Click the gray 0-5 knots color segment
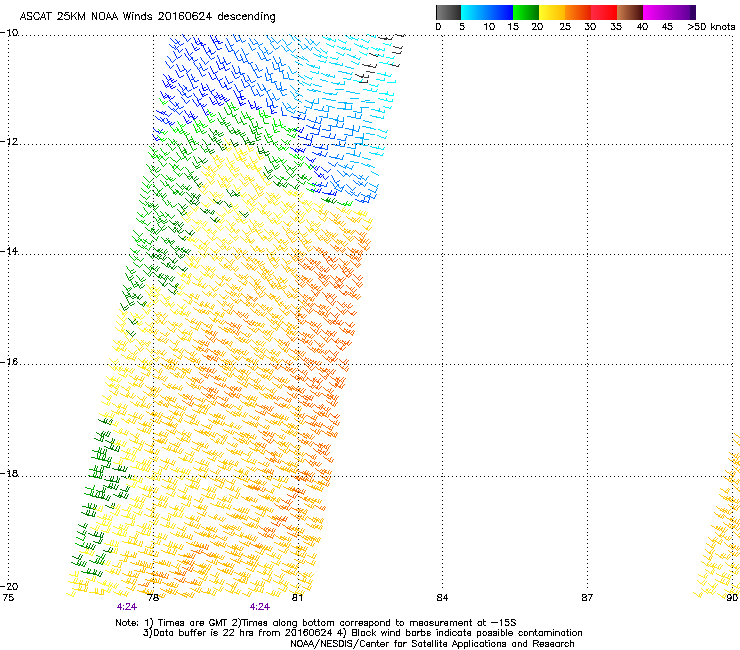Screen dimensions: 740x650 click(x=448, y=12)
